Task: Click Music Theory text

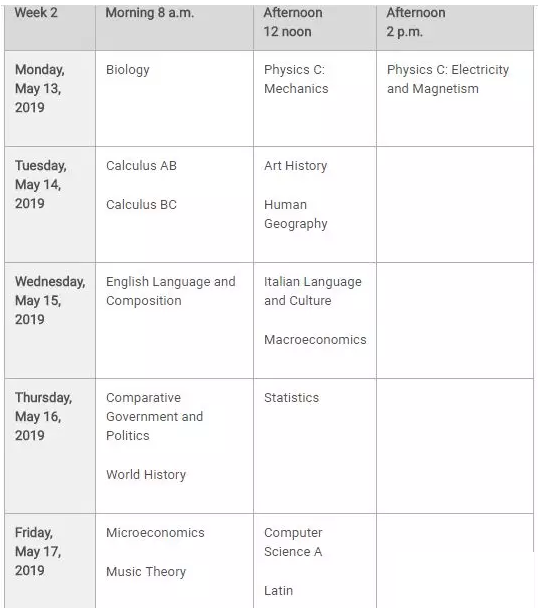Action: tap(146, 572)
